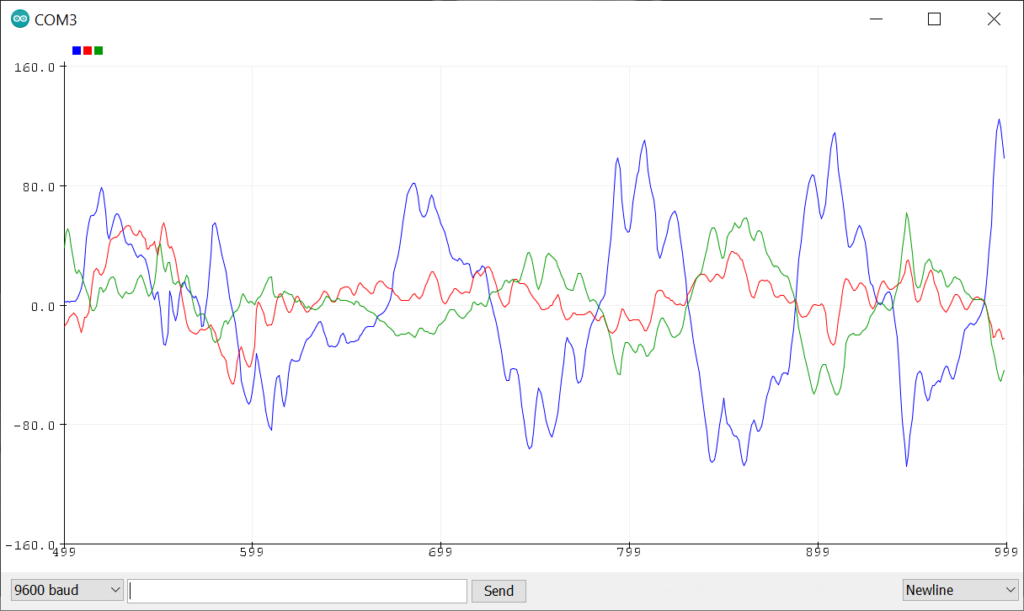The height and width of the screenshot is (611, 1024).
Task: Click the 999 x-axis label
Action: [x=1006, y=552]
